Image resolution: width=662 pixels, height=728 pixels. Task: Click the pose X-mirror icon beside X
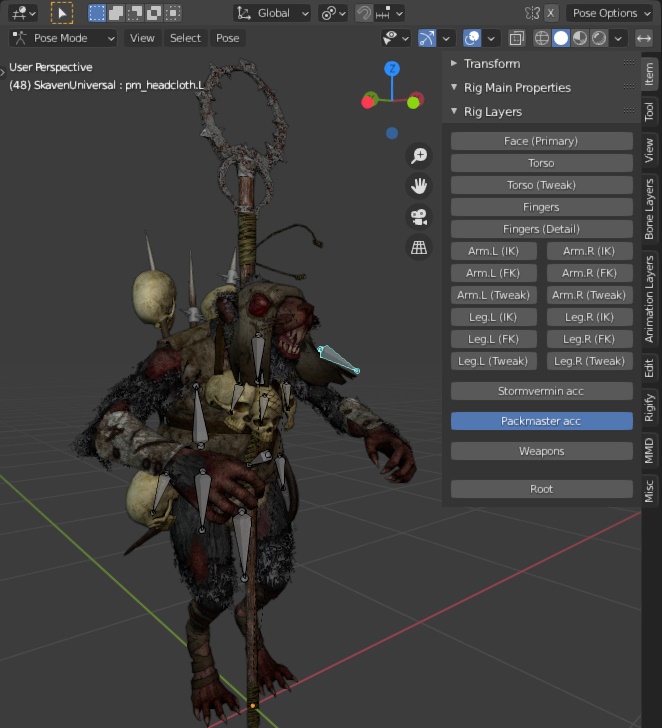tap(532, 13)
